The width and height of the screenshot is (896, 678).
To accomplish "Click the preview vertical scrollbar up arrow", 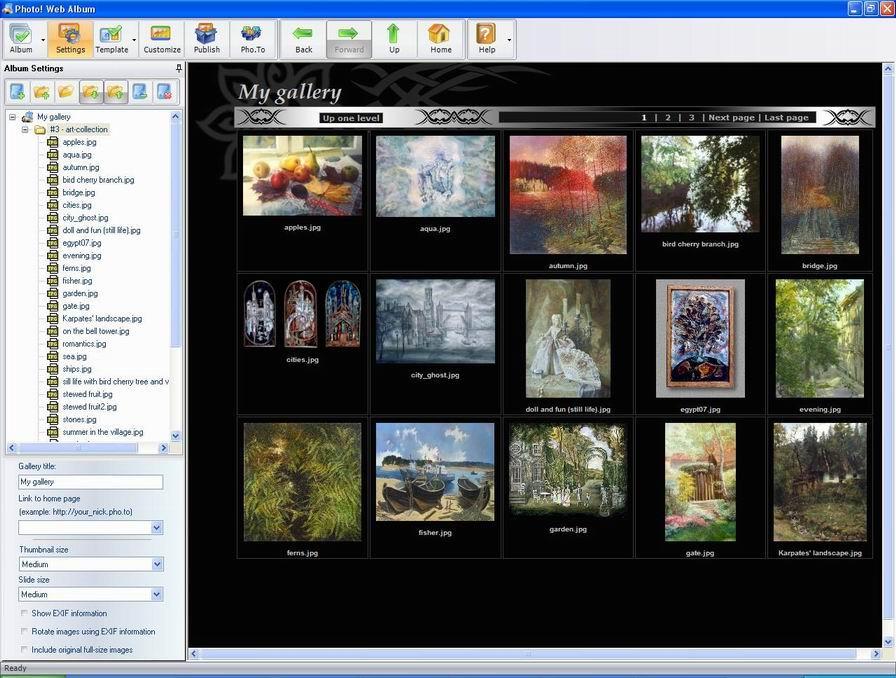I will tap(888, 69).
